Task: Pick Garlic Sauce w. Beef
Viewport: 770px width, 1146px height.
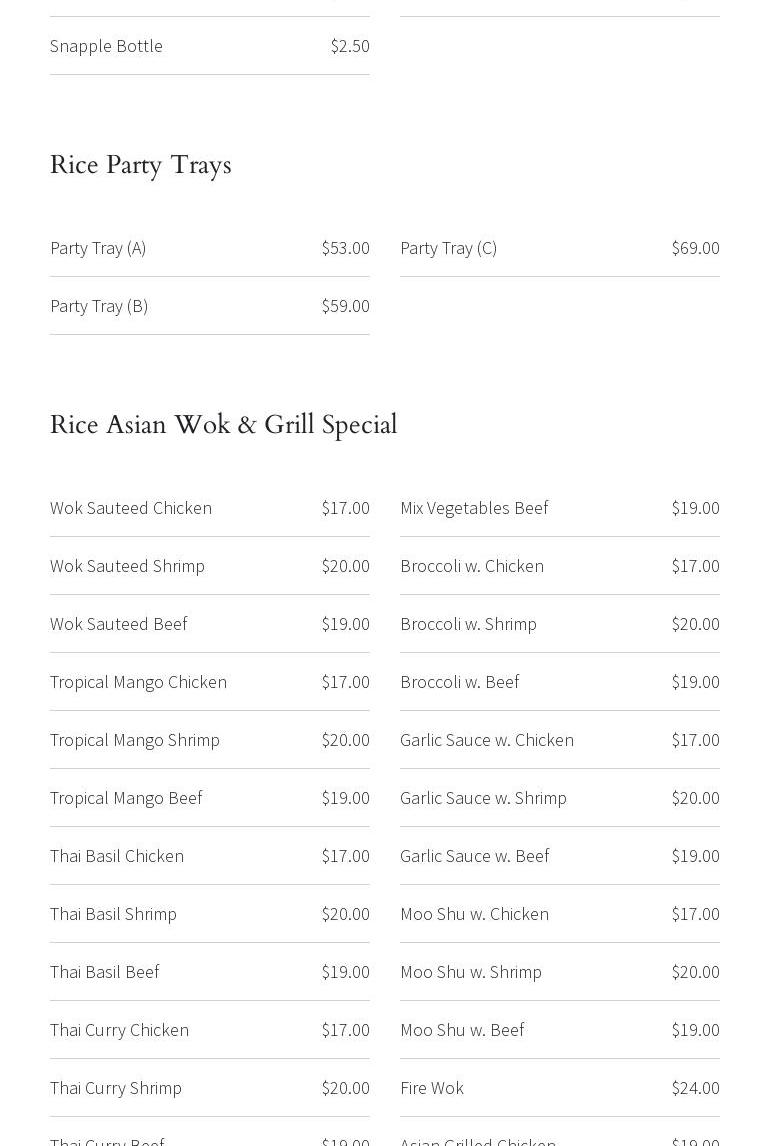Action: (x=474, y=856)
